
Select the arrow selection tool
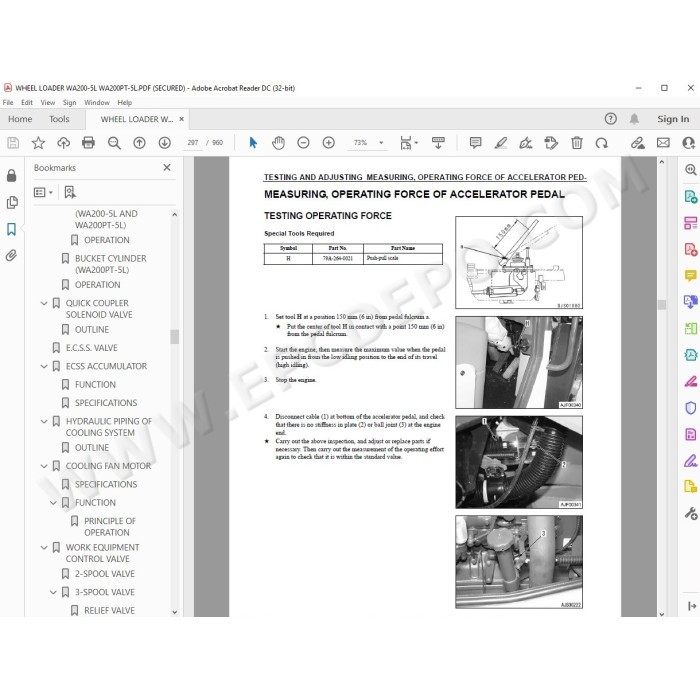(x=253, y=143)
